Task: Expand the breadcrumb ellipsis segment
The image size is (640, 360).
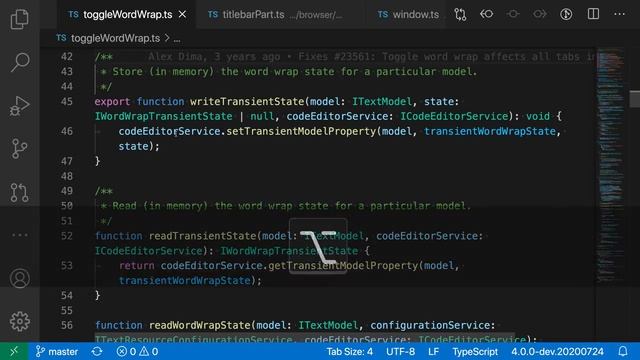Action: pyautogui.click(x=177, y=39)
